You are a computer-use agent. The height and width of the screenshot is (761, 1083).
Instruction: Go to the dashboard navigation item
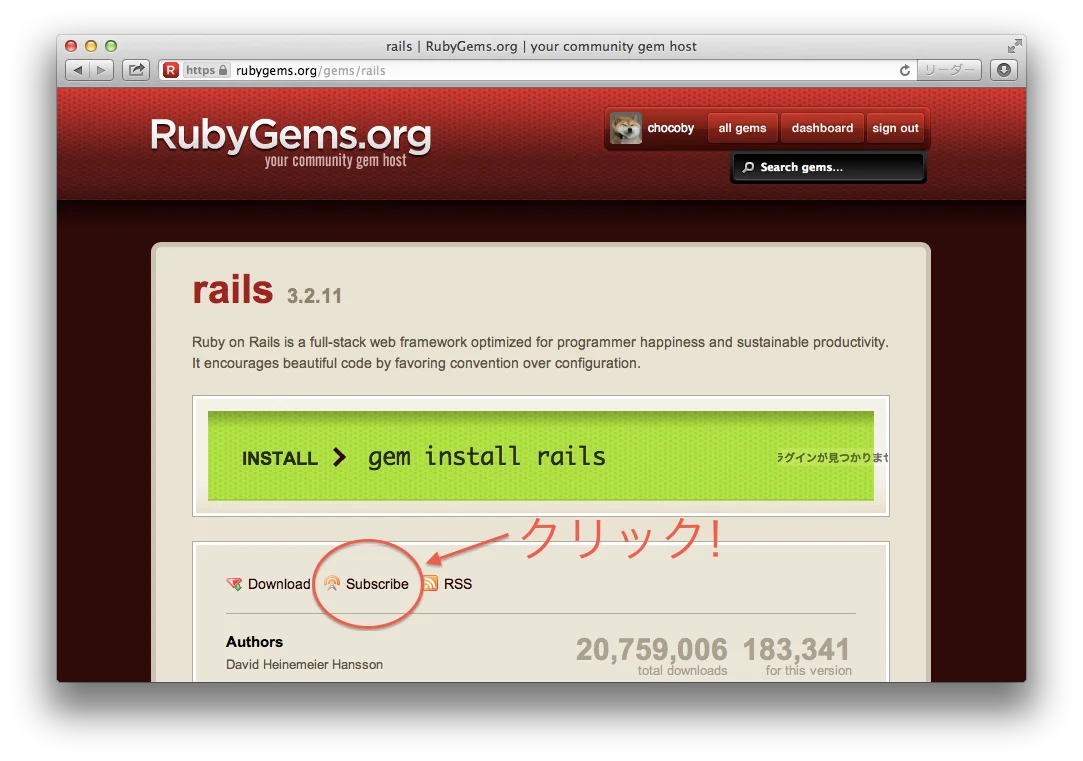(822, 128)
